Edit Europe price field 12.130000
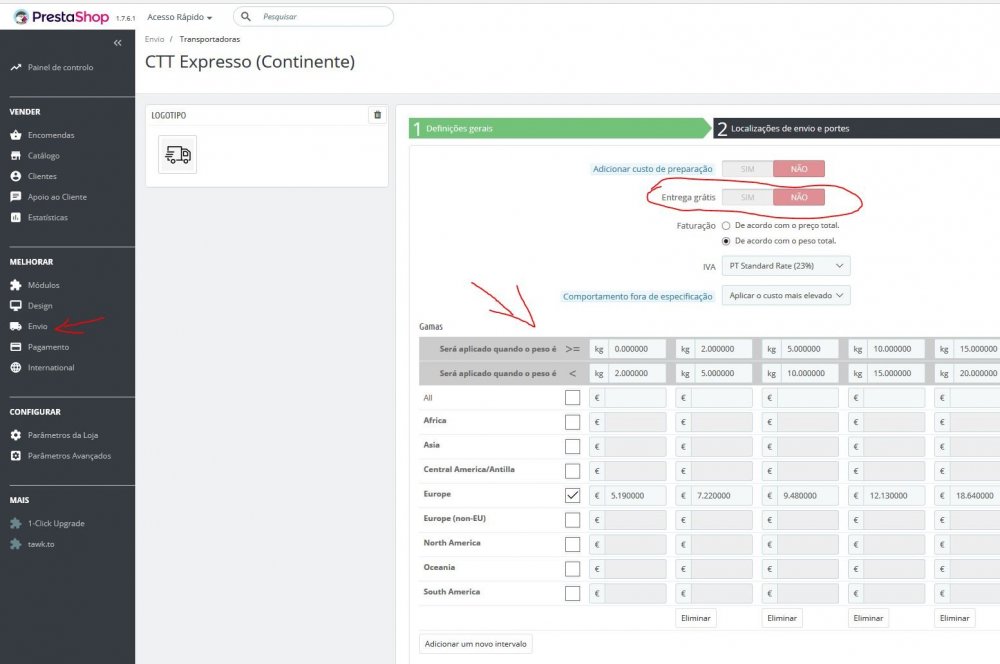This screenshot has width=1000, height=664. (x=894, y=496)
